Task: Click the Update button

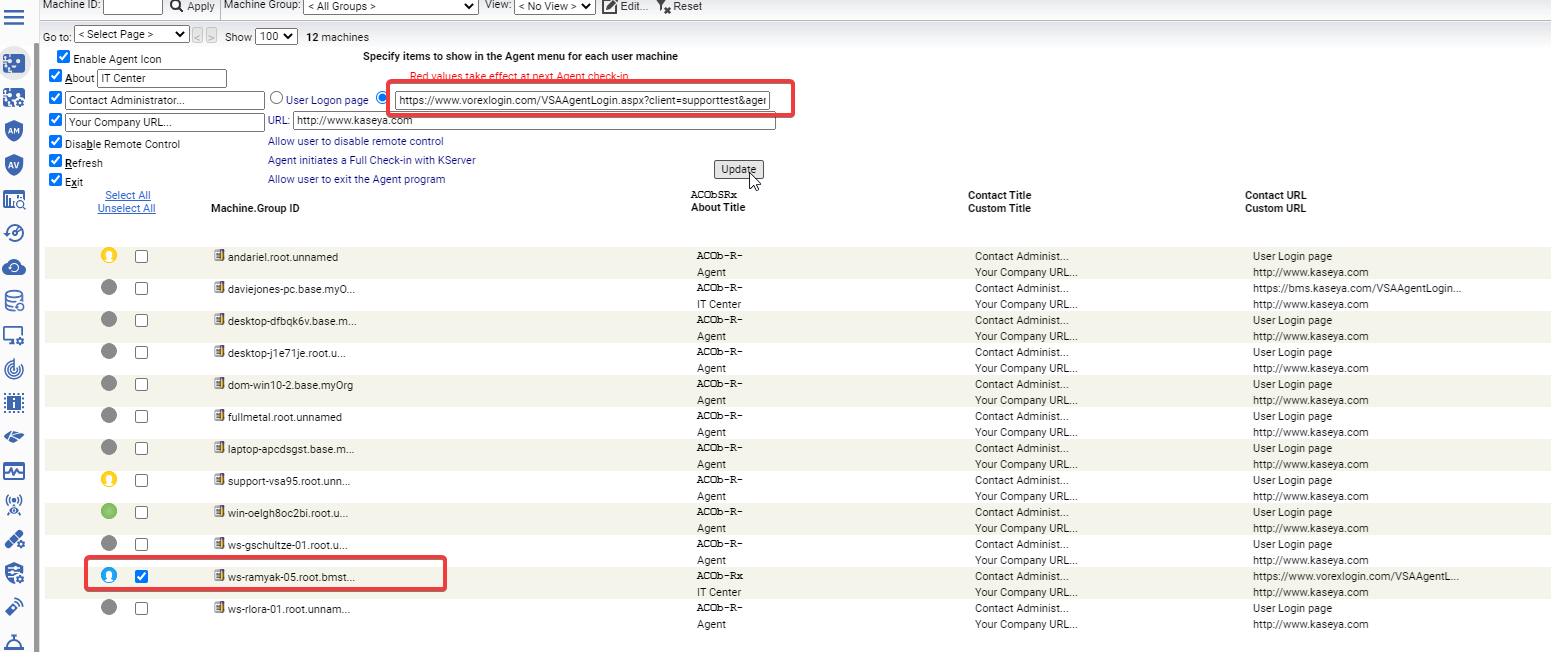Action: [739, 169]
